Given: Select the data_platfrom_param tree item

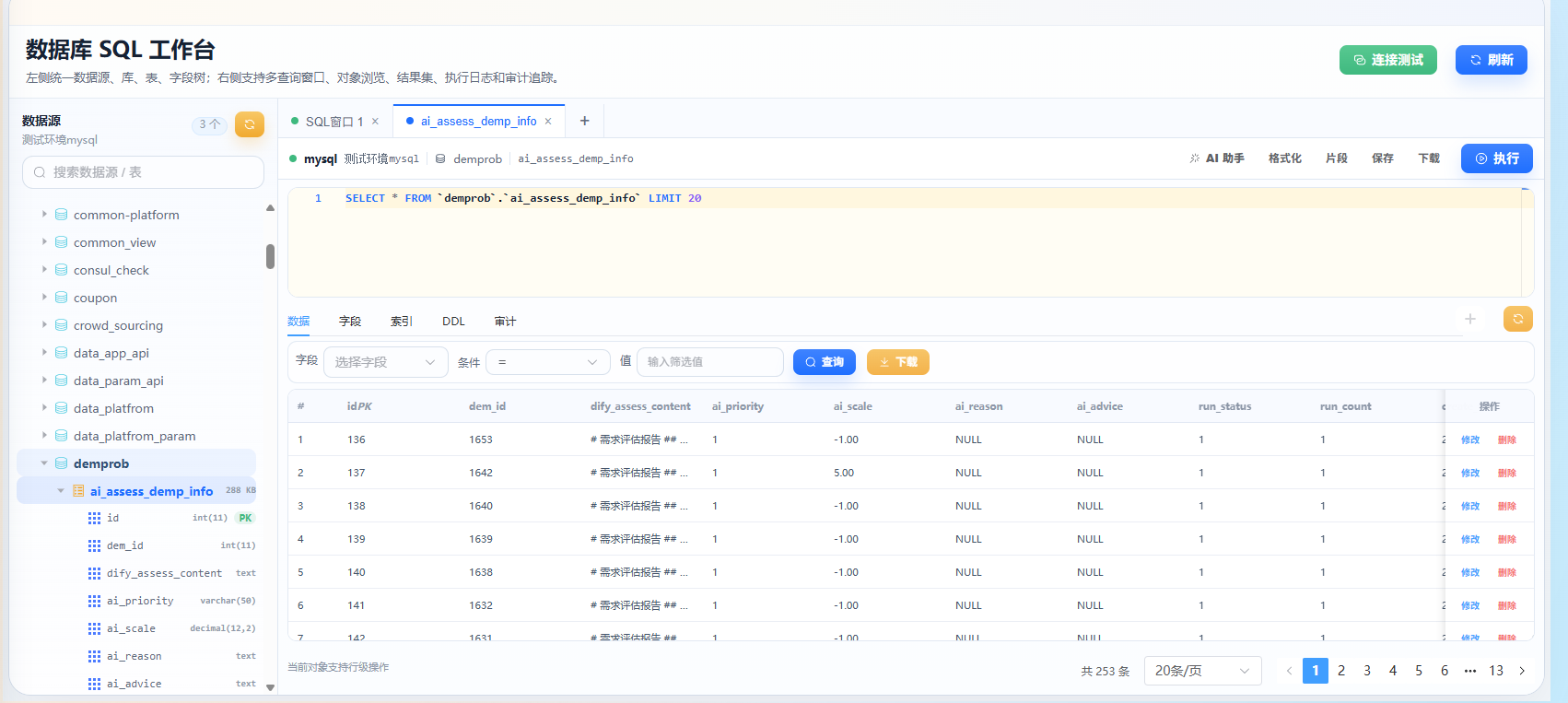Looking at the screenshot, I should (x=135, y=436).
